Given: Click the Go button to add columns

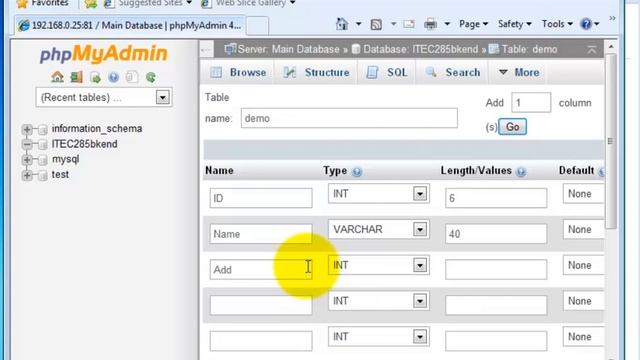Looking at the screenshot, I should 513,127.
